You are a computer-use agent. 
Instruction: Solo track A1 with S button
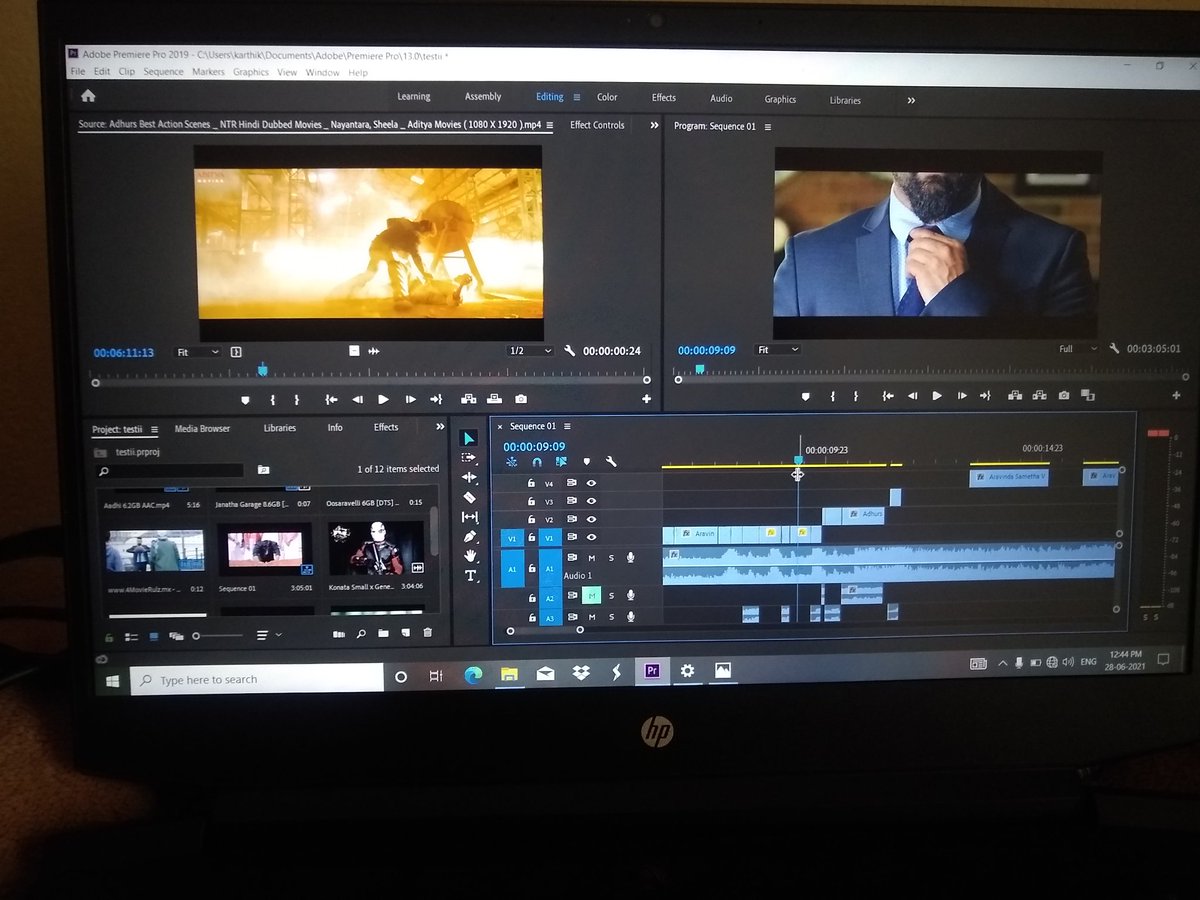tap(611, 558)
